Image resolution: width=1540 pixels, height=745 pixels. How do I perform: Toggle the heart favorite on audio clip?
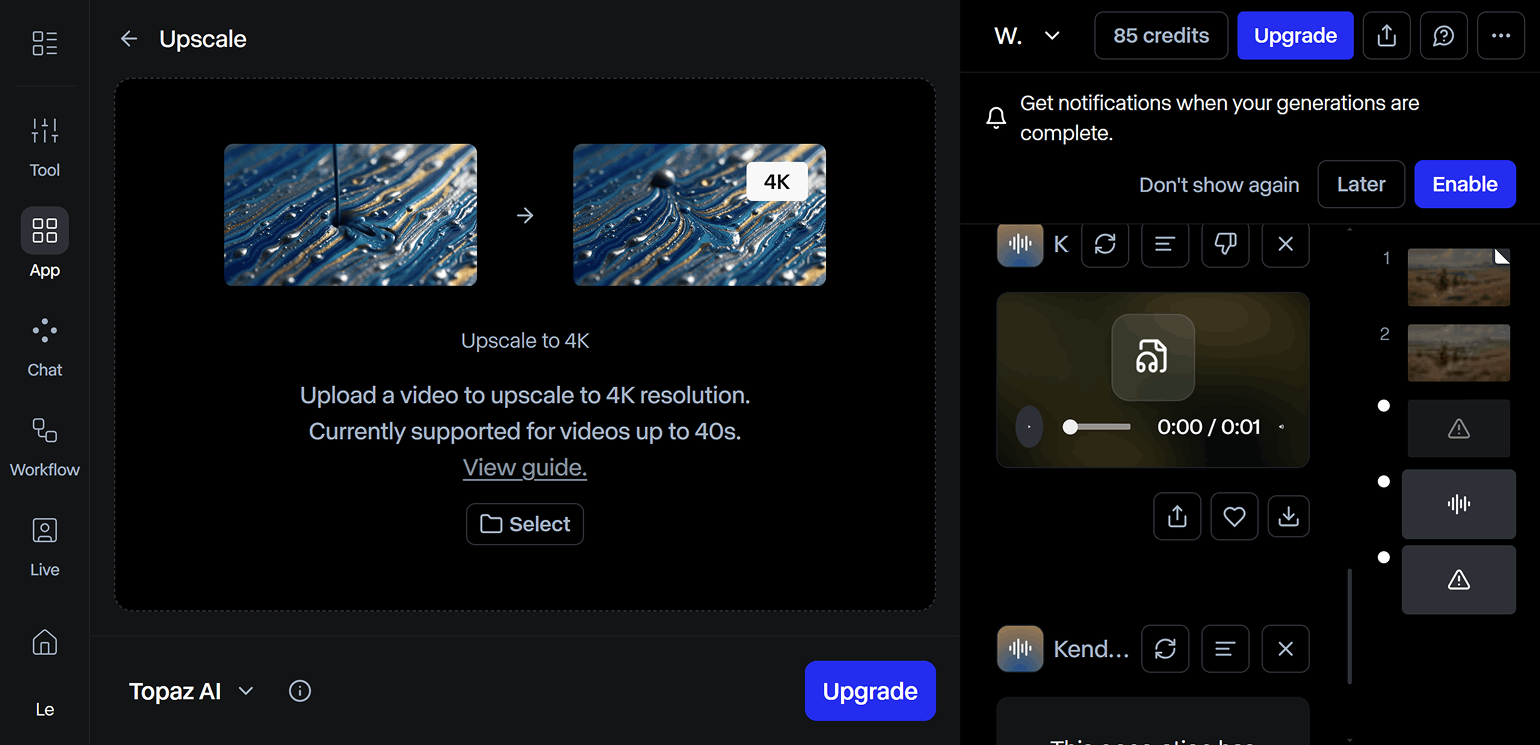[1234, 516]
